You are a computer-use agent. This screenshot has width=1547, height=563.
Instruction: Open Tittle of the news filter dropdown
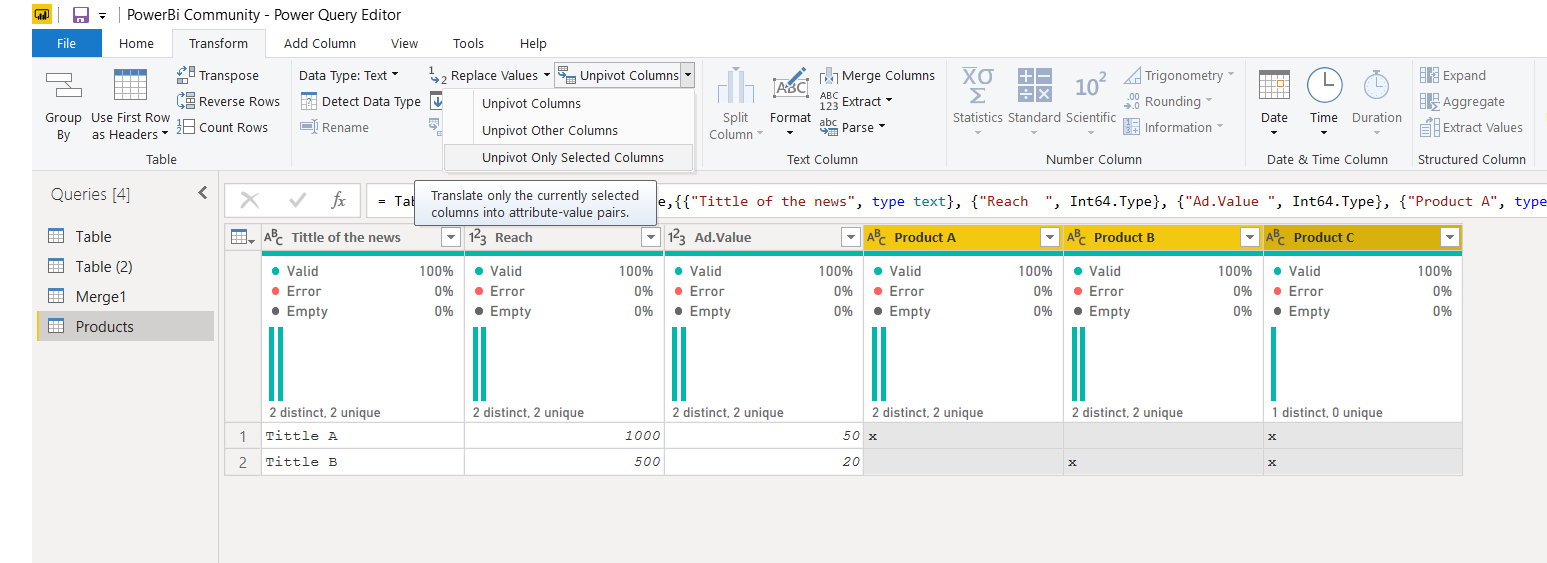click(x=451, y=237)
